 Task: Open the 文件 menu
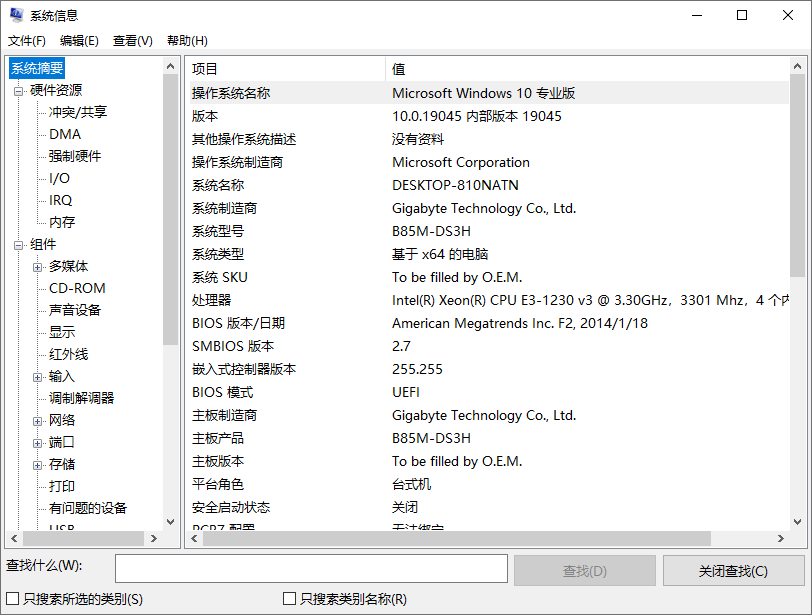pyautogui.click(x=27, y=40)
